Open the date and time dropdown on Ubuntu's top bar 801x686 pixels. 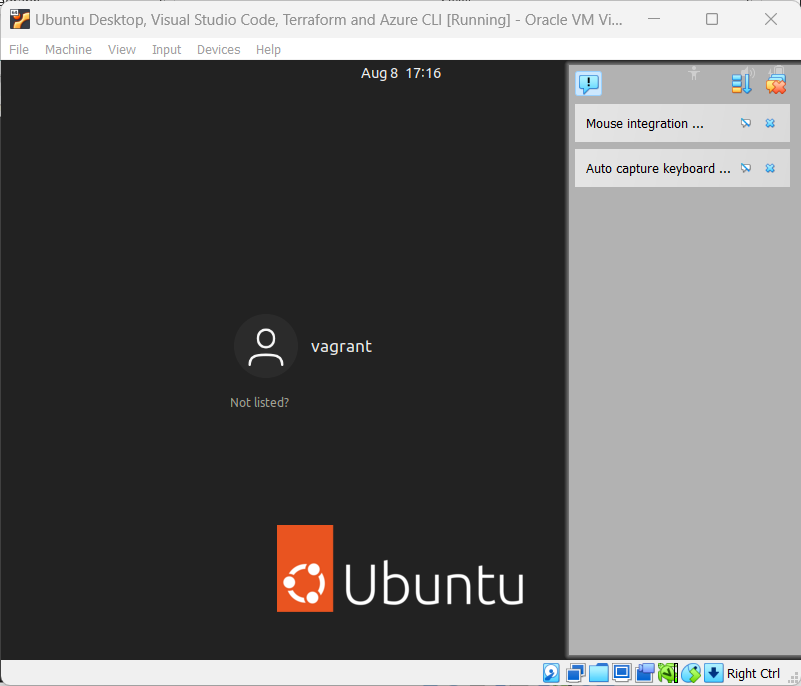coord(401,72)
